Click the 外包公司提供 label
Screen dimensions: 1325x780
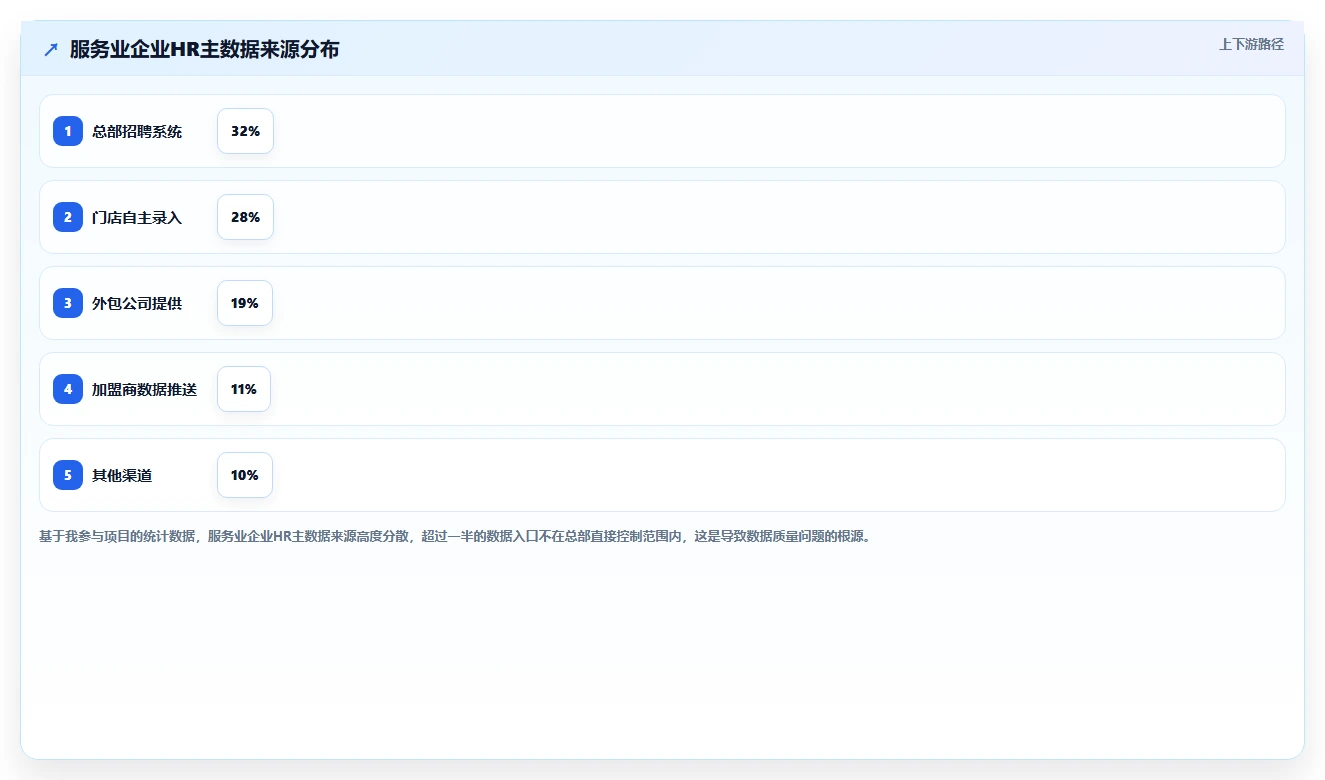coord(137,303)
